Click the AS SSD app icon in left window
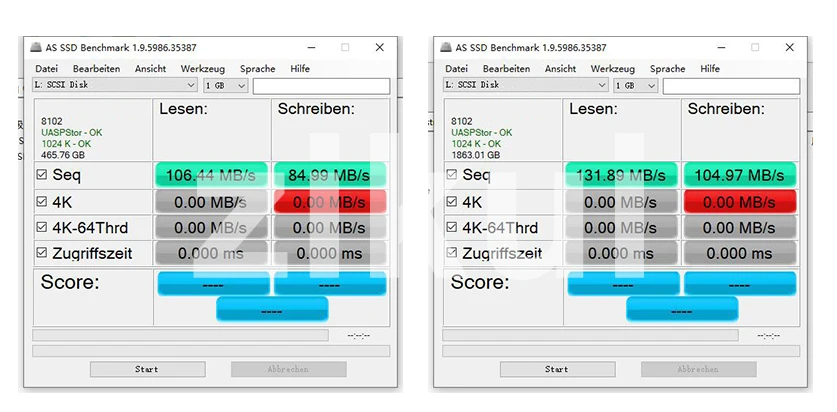 [x=36, y=47]
